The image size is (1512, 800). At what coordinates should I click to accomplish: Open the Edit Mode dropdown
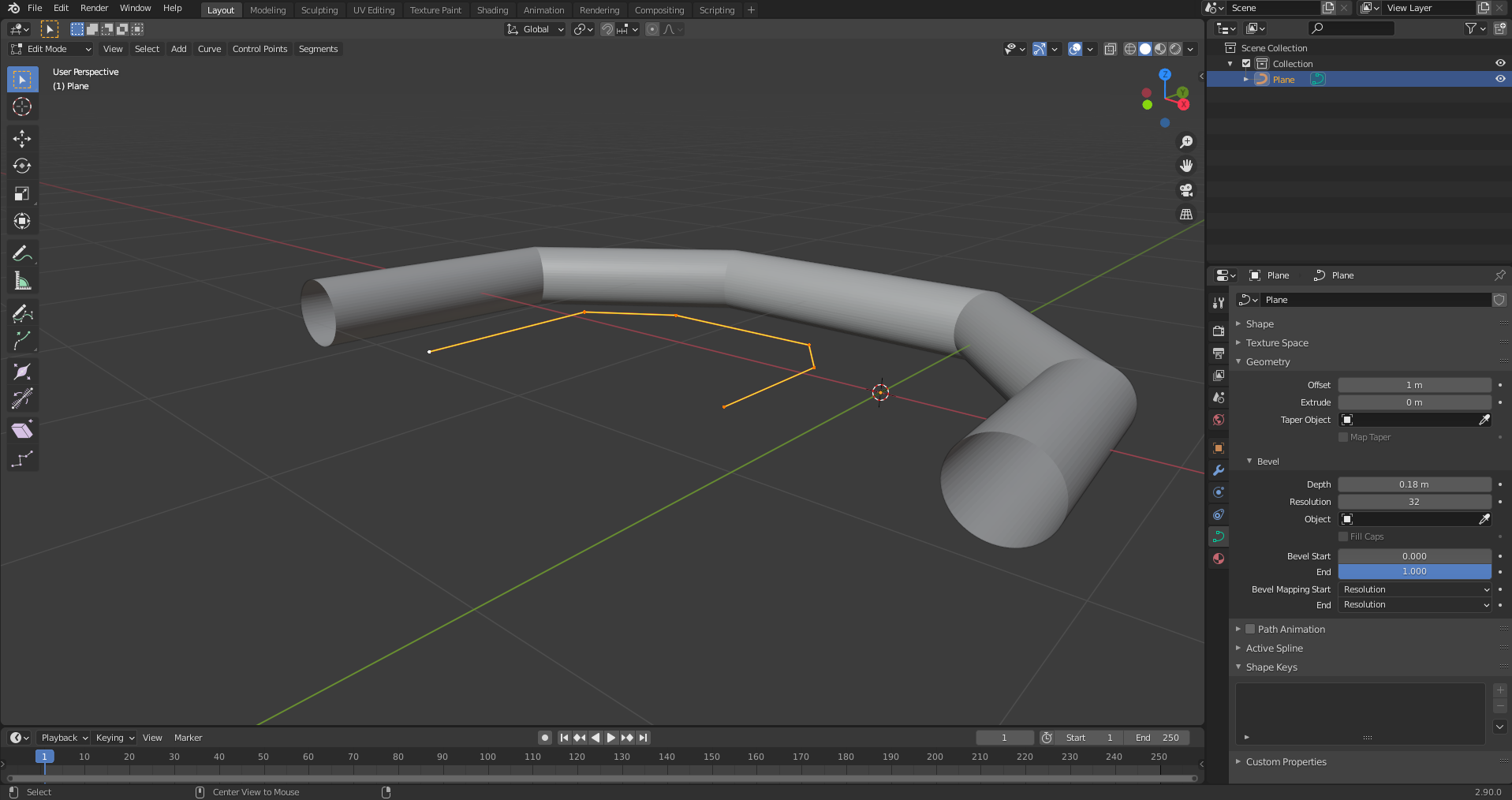[51, 49]
